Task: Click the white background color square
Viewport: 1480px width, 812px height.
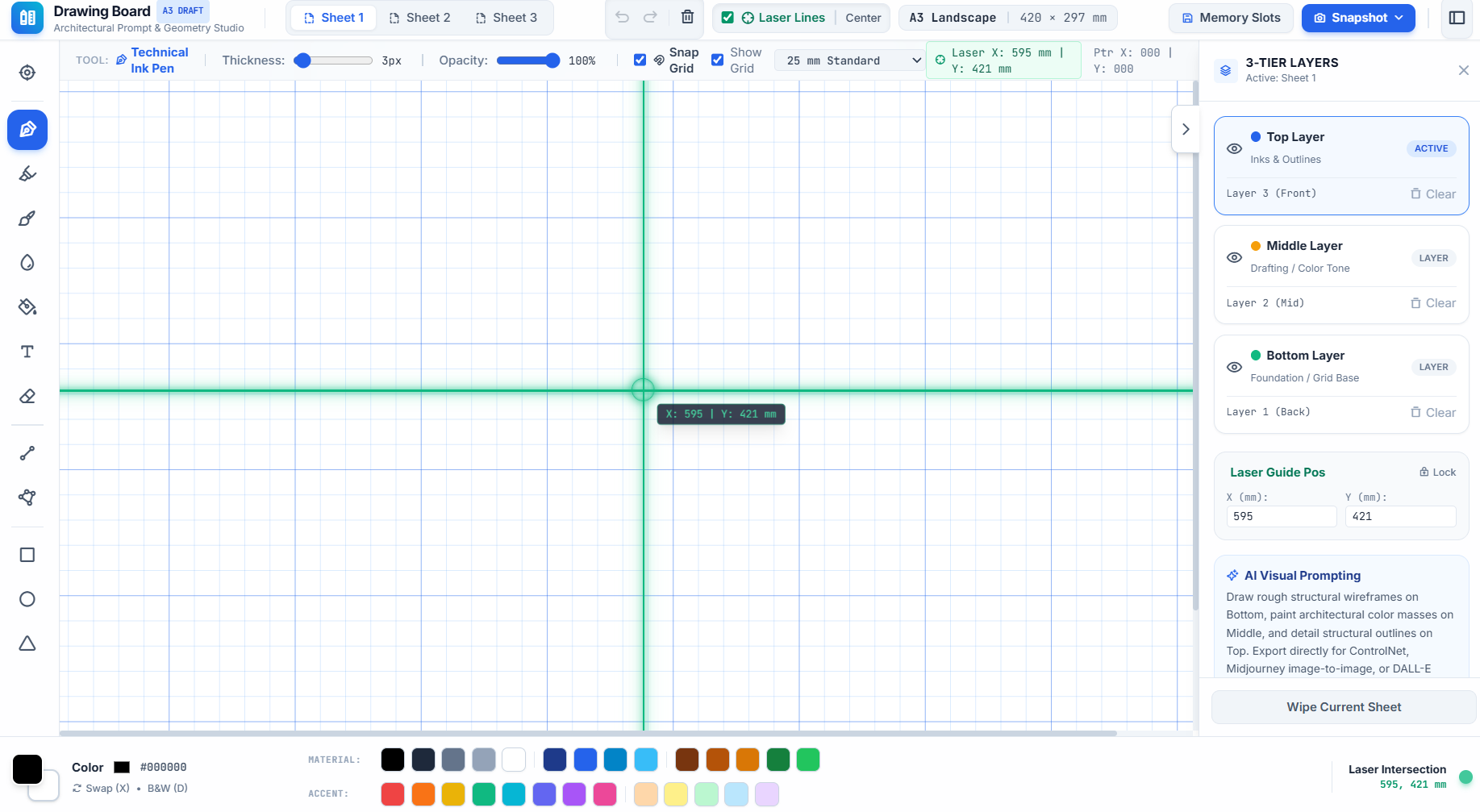Action: click(49, 789)
